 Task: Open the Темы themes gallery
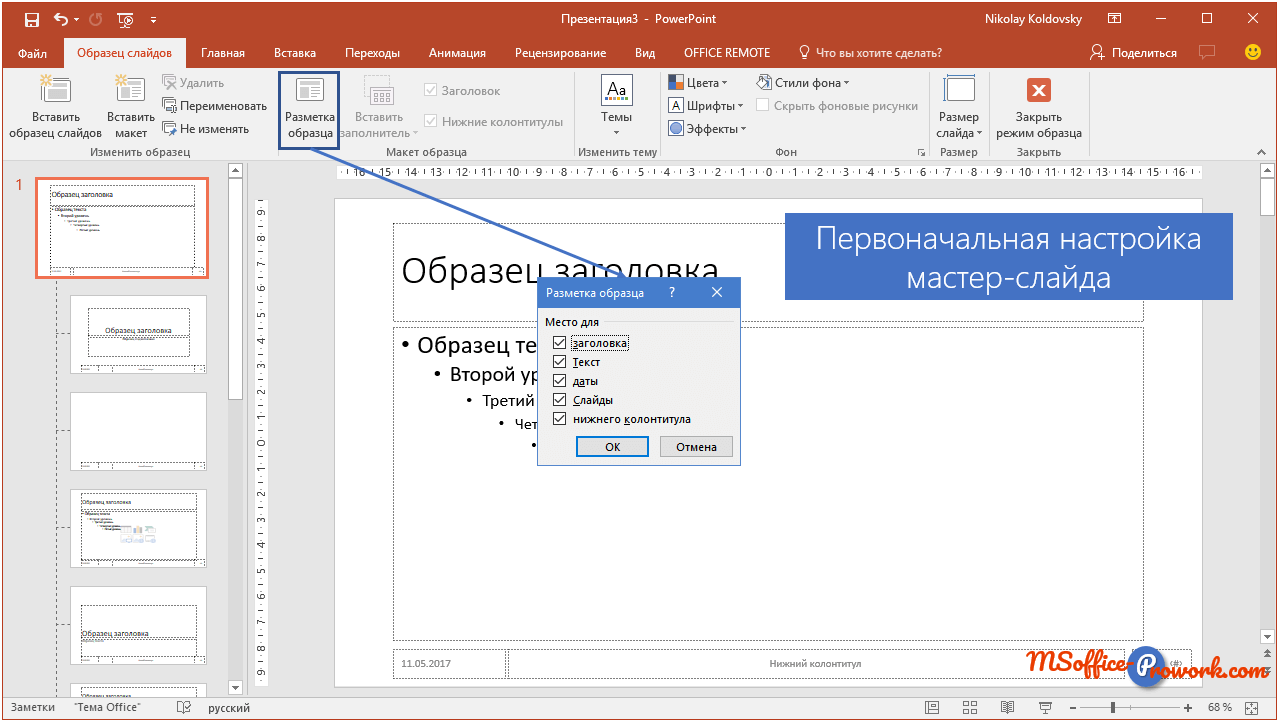(616, 106)
